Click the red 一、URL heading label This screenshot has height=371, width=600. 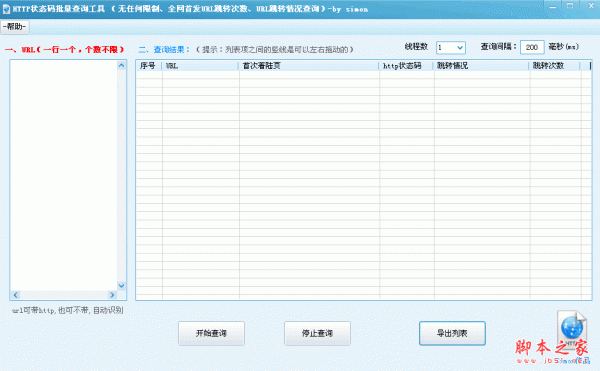[65, 50]
